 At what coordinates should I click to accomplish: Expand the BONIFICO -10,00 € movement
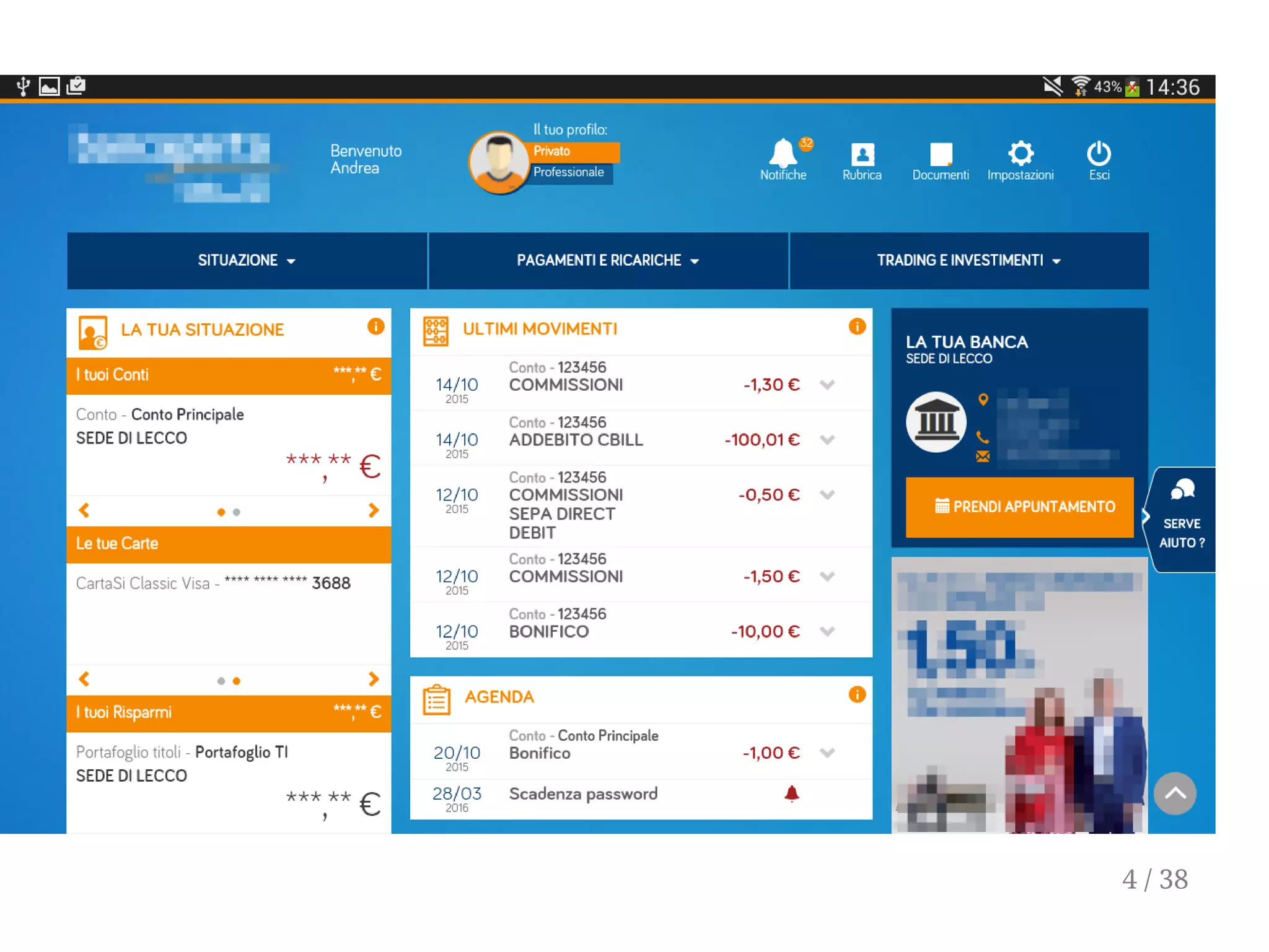coord(827,631)
